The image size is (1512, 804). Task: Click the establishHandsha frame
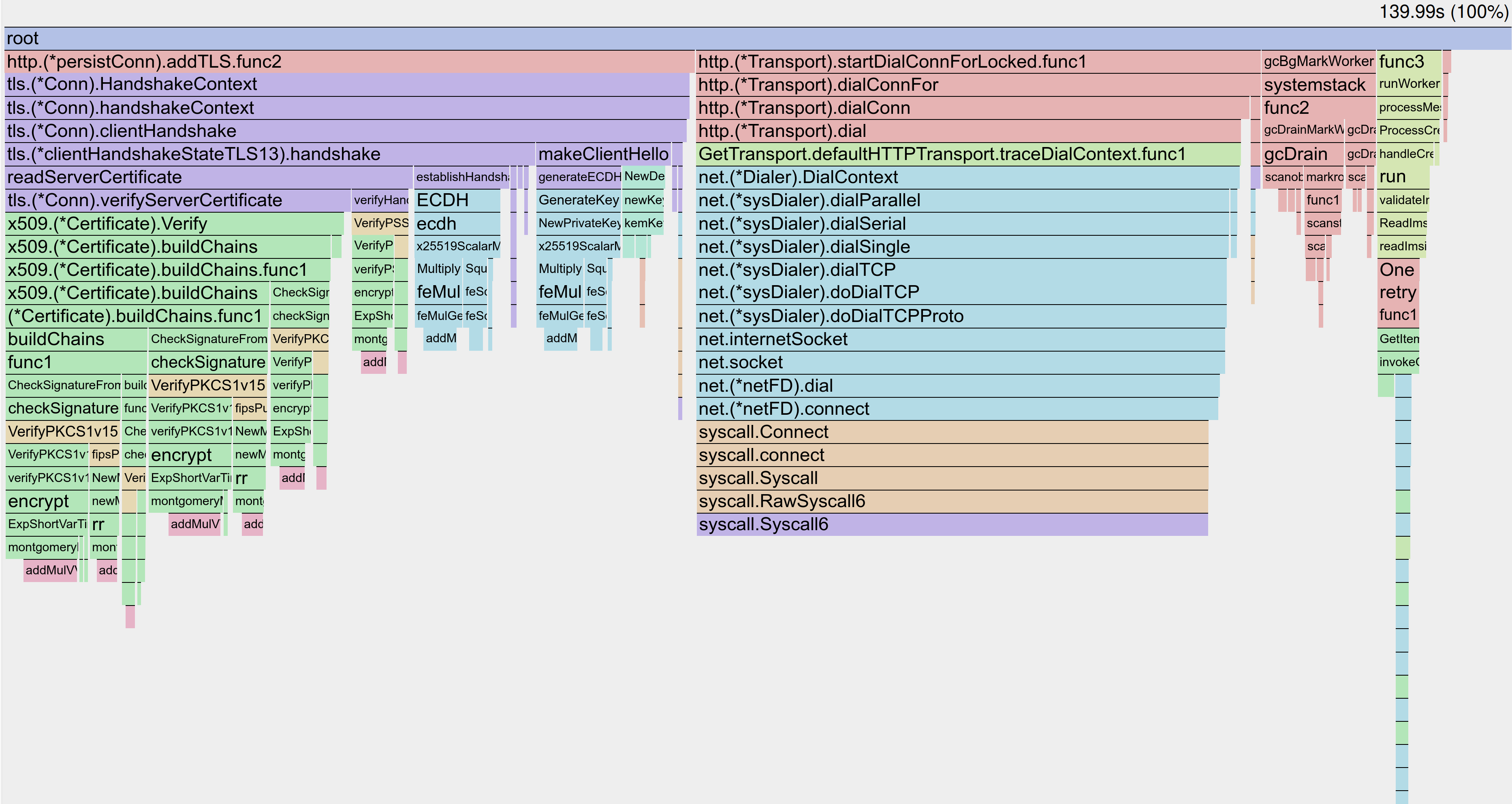click(x=462, y=177)
